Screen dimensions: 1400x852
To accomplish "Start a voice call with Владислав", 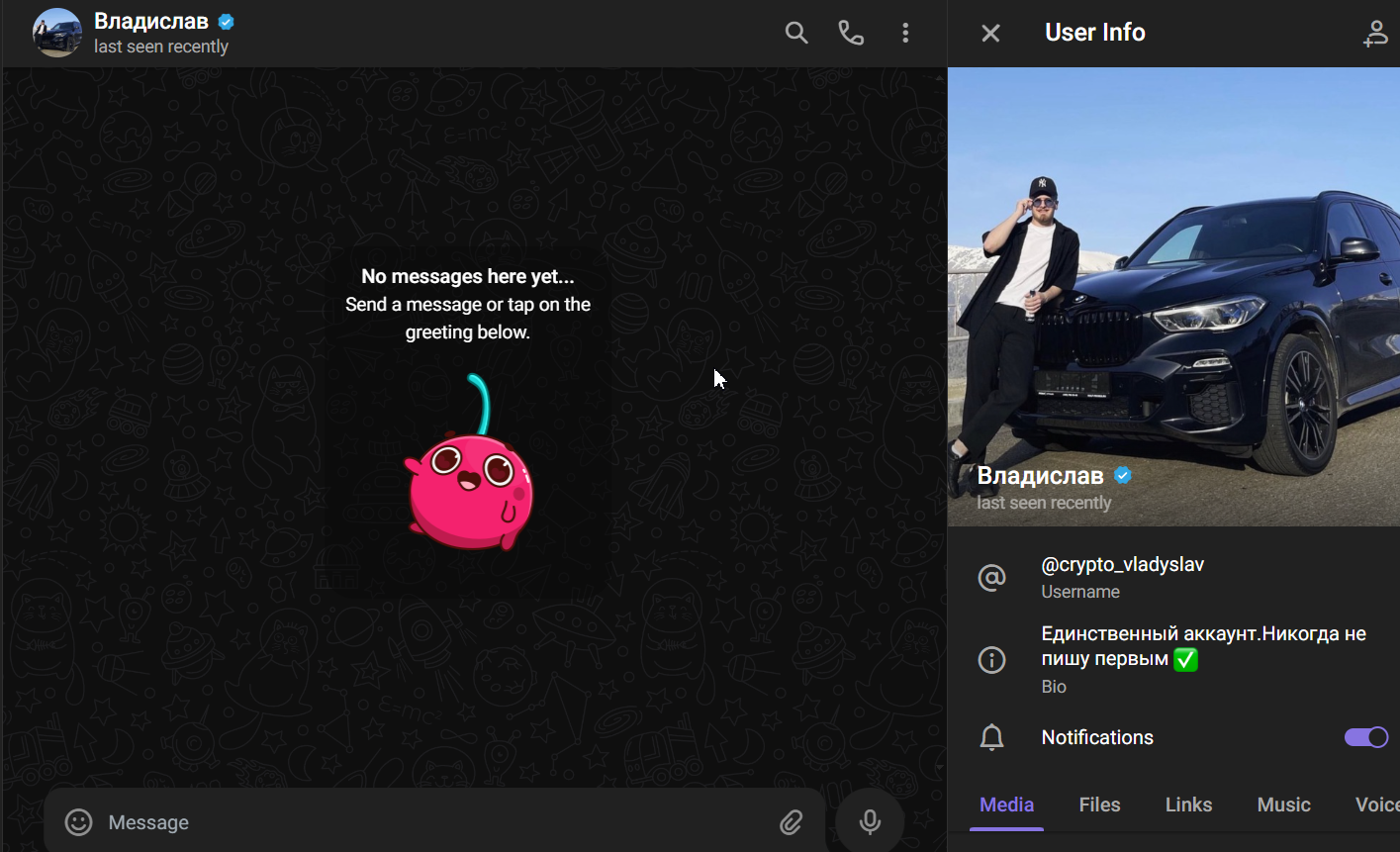I will 851,33.
